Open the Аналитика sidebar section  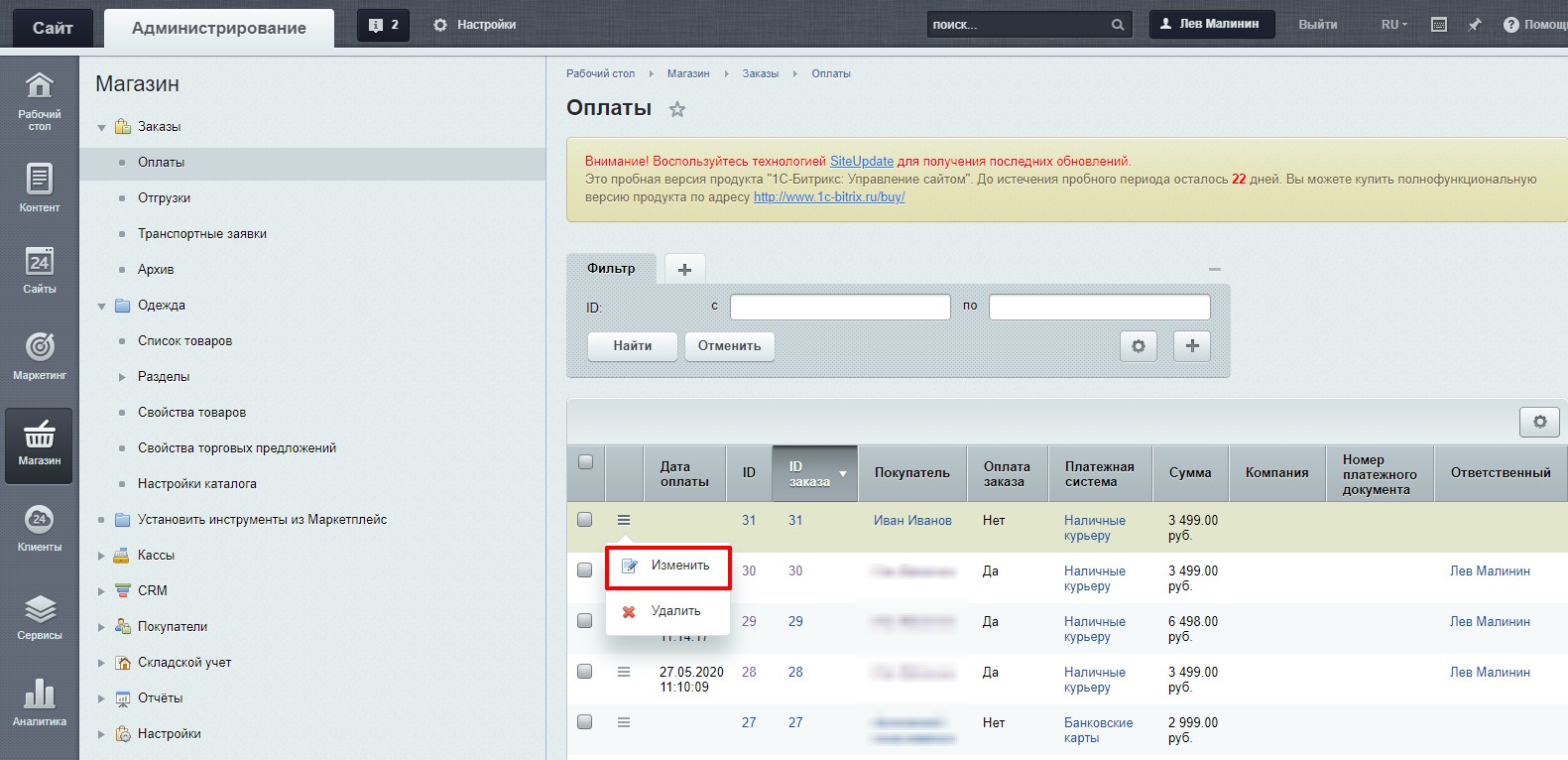[39, 702]
